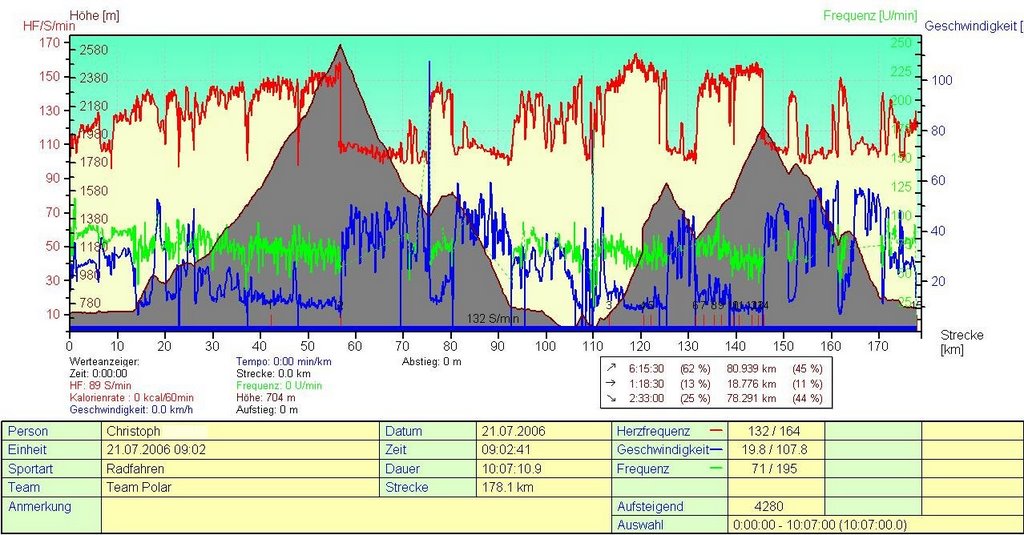The image size is (1024, 535).
Task: Select the Person value 'Christoph'
Action: pyautogui.click(x=133, y=431)
